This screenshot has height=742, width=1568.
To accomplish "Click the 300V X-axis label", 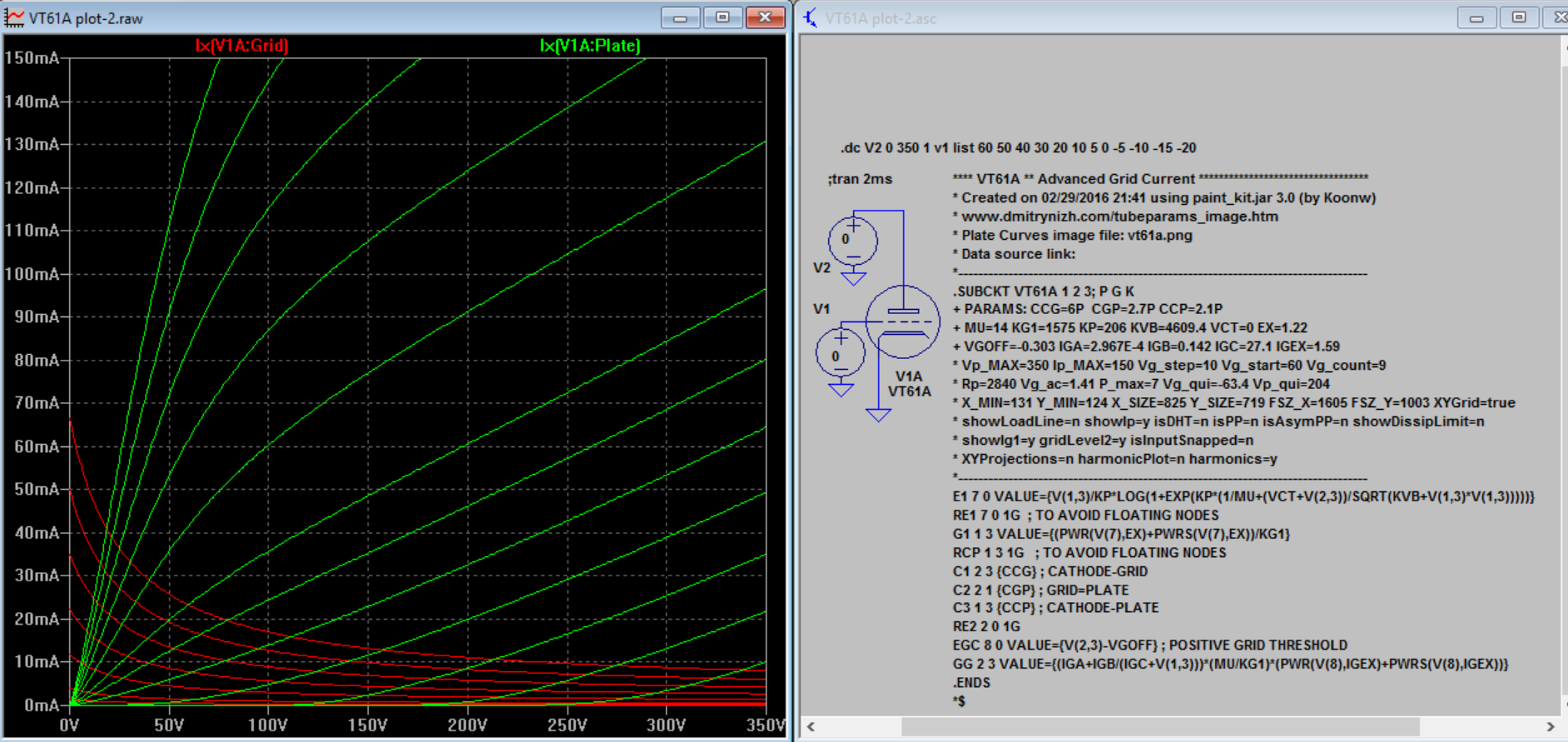I will pos(666,725).
